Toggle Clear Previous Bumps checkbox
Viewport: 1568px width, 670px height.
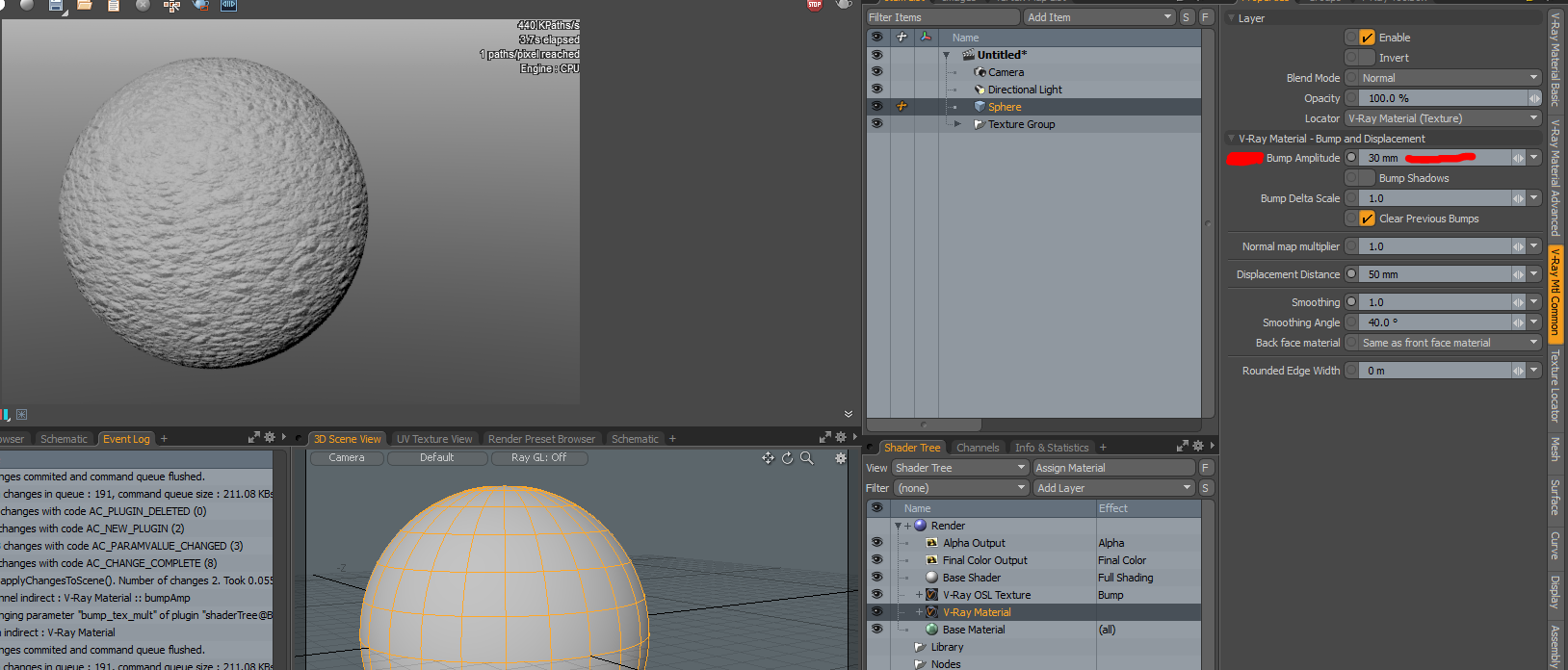click(1367, 219)
